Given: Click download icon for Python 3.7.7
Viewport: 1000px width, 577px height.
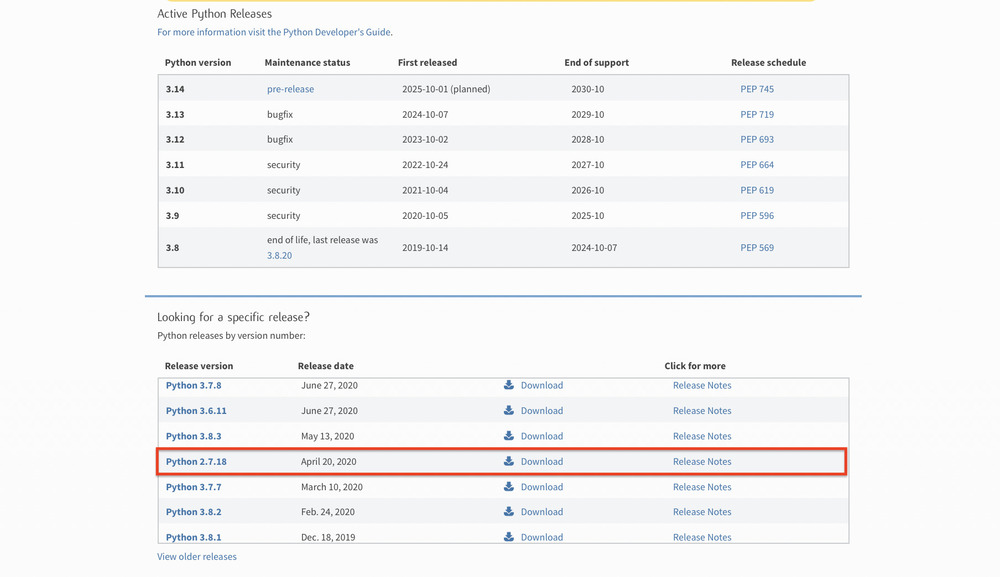Looking at the screenshot, I should tap(509, 487).
